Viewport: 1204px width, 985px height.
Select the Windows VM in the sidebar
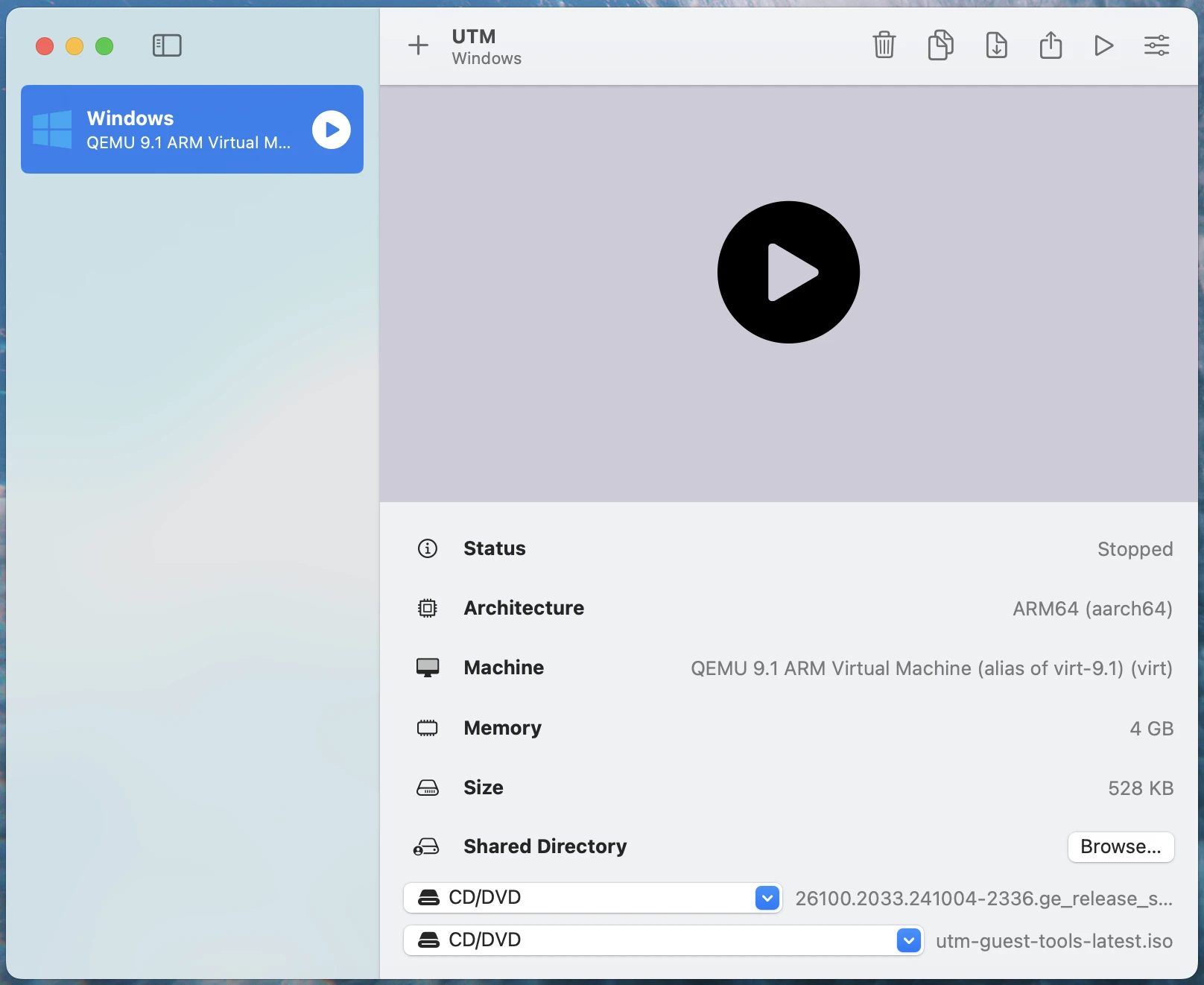192,130
